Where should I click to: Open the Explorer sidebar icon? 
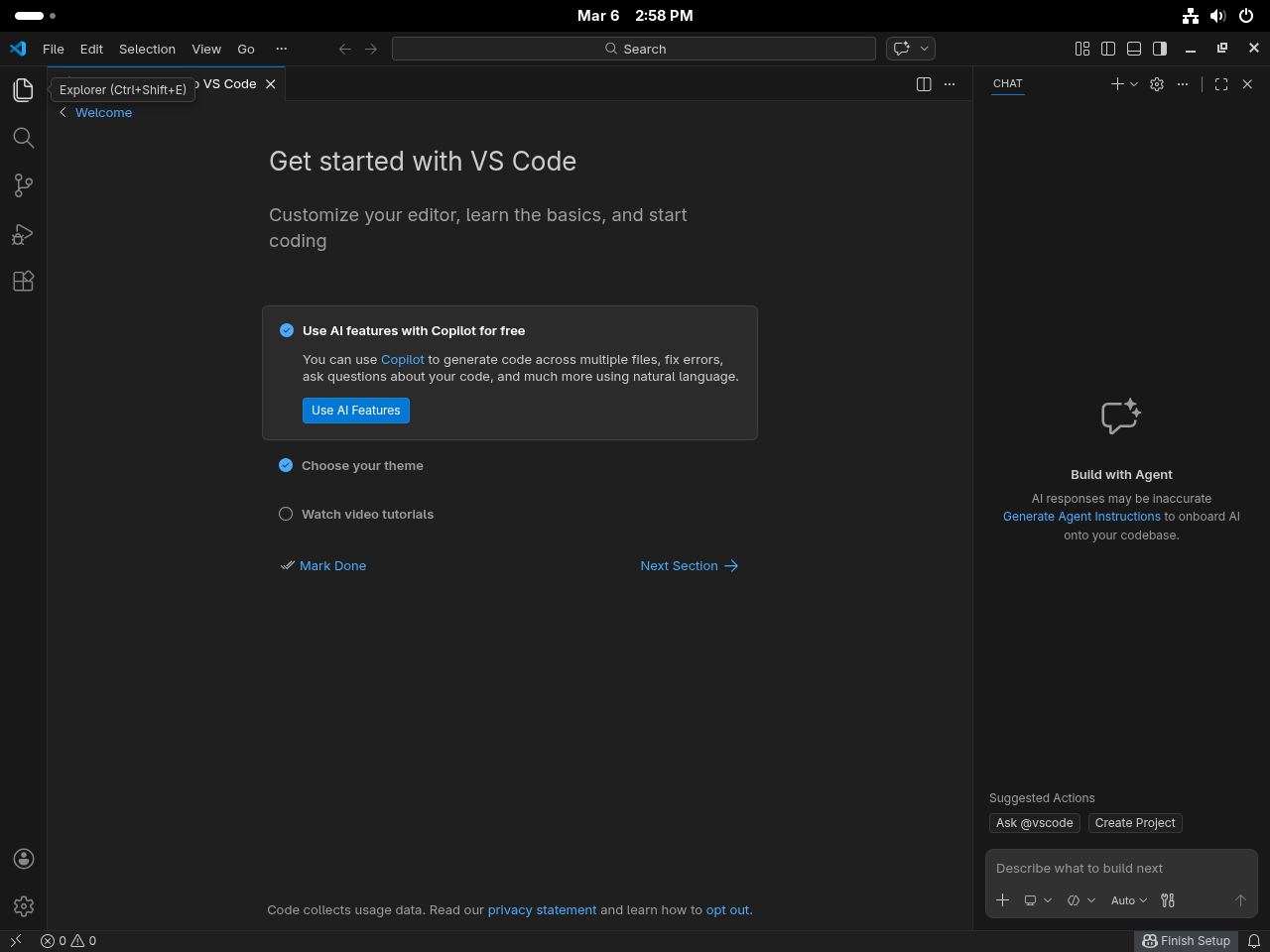pyautogui.click(x=23, y=89)
